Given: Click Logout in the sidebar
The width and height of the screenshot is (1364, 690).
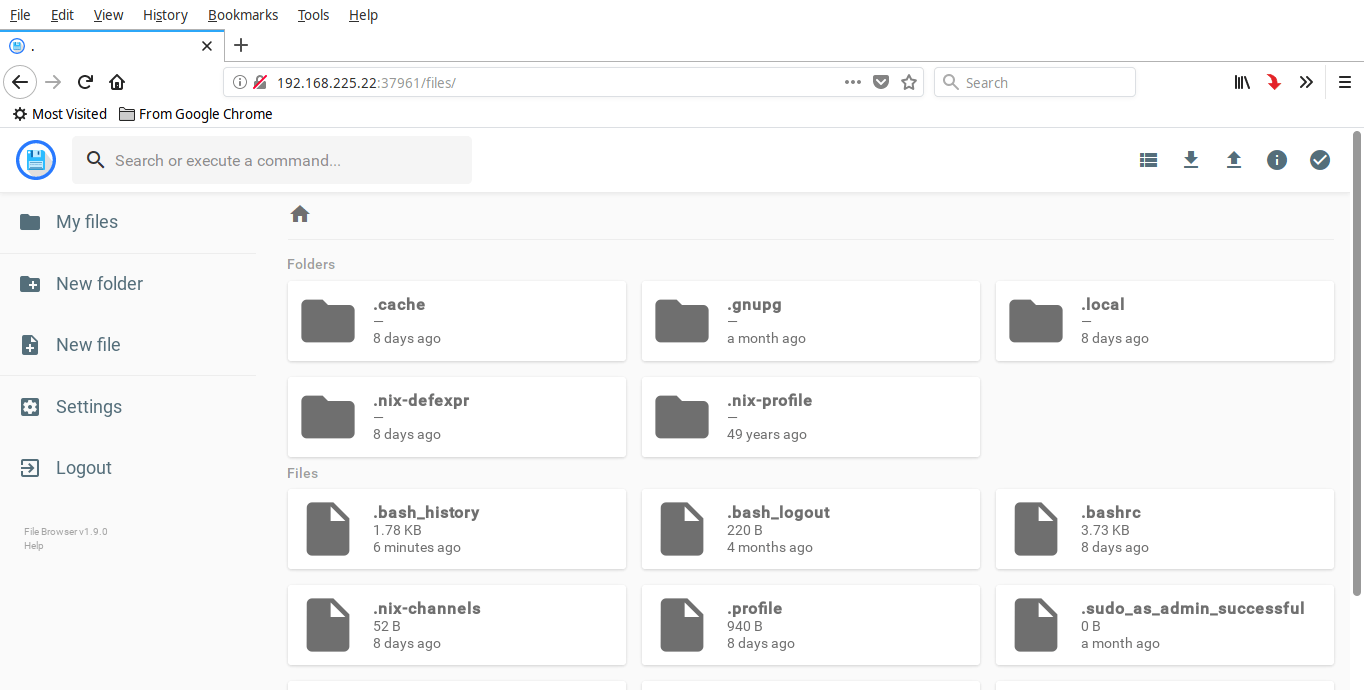Looking at the screenshot, I should (128, 468).
